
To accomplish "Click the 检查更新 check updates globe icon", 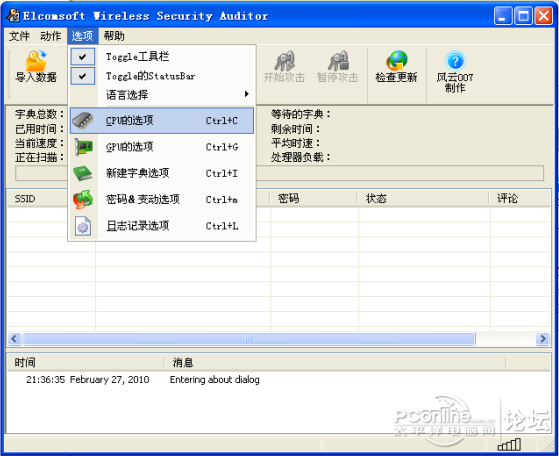I will tap(396, 60).
